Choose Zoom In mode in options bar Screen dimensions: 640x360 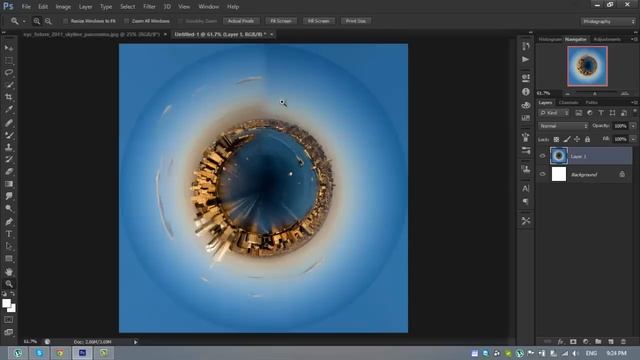click(37, 21)
